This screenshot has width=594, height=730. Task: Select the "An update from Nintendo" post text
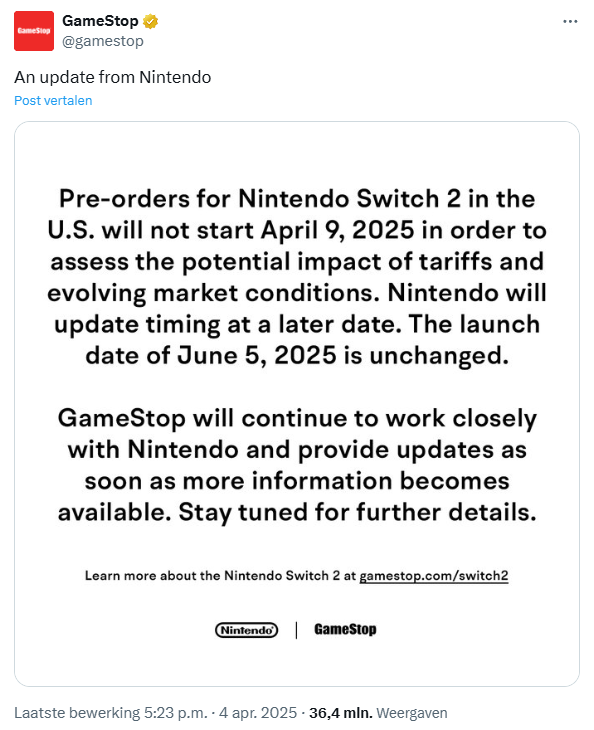tap(113, 77)
